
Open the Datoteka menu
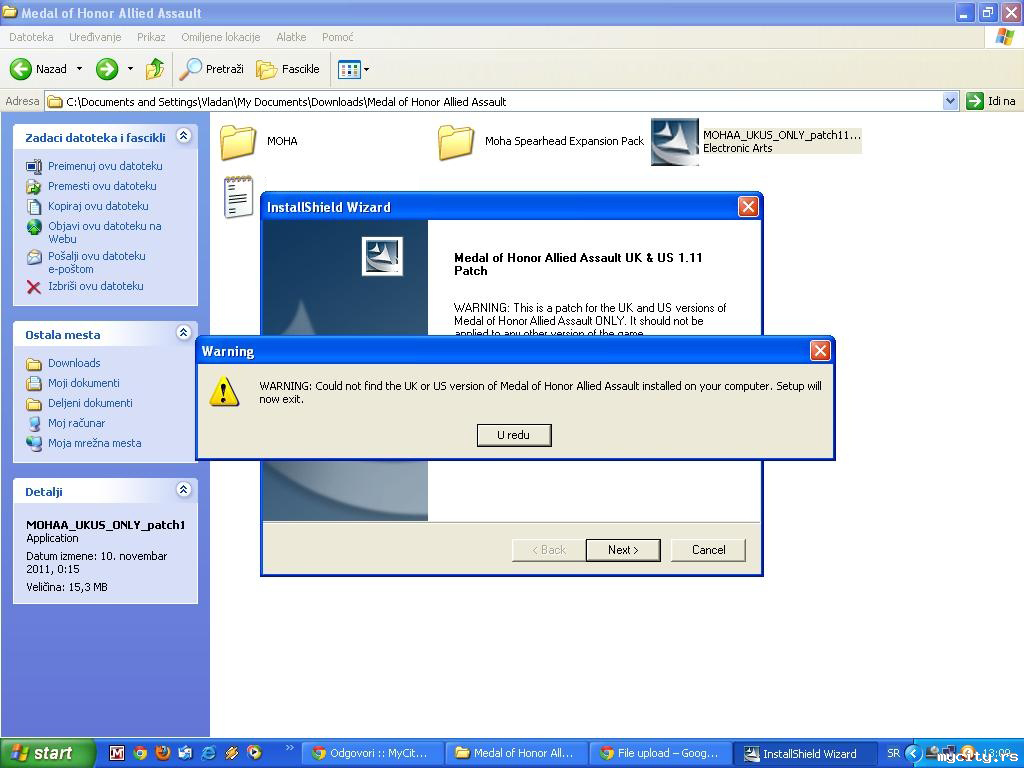31,37
